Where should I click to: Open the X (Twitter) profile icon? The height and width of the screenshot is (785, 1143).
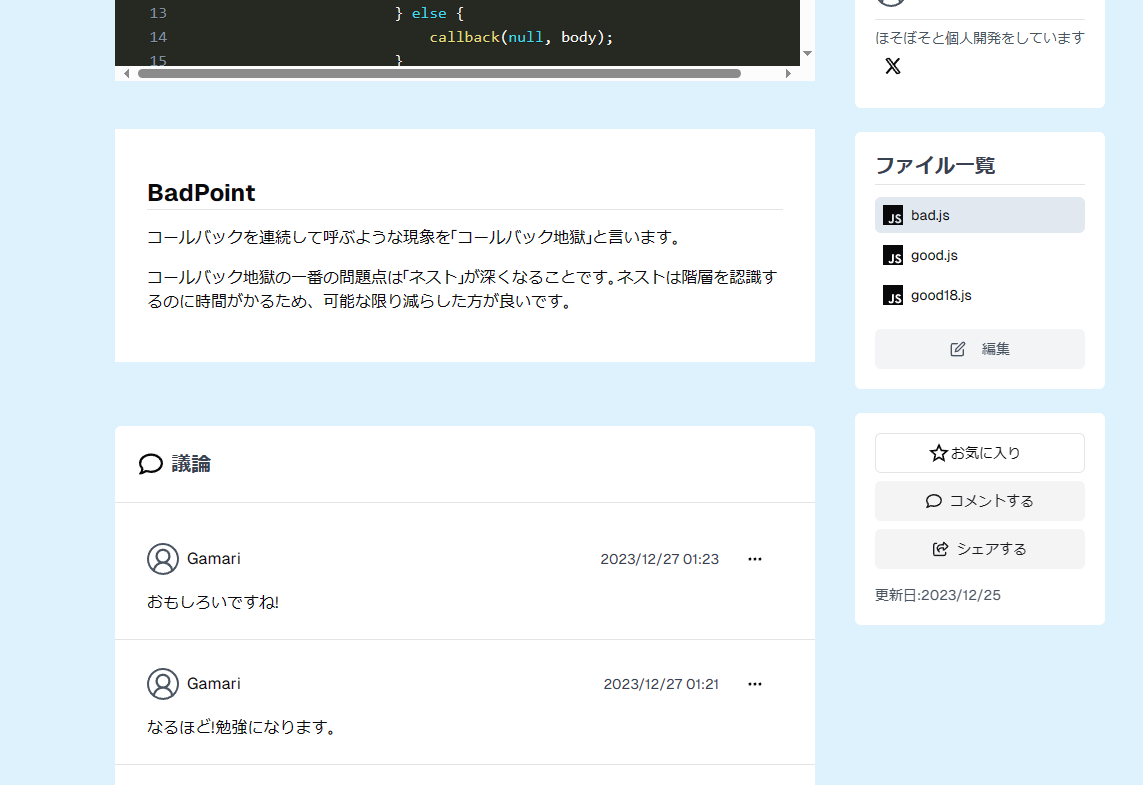coord(892,66)
